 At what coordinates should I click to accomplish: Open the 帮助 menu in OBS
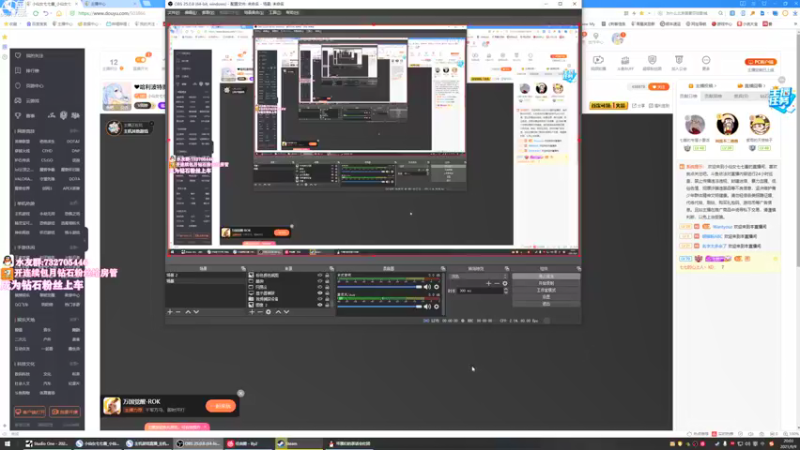pyautogui.click(x=292, y=12)
